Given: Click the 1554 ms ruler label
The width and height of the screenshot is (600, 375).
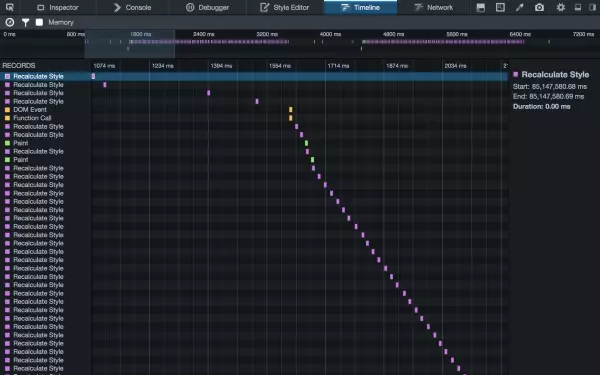Looking at the screenshot, I should pyautogui.click(x=280, y=66).
